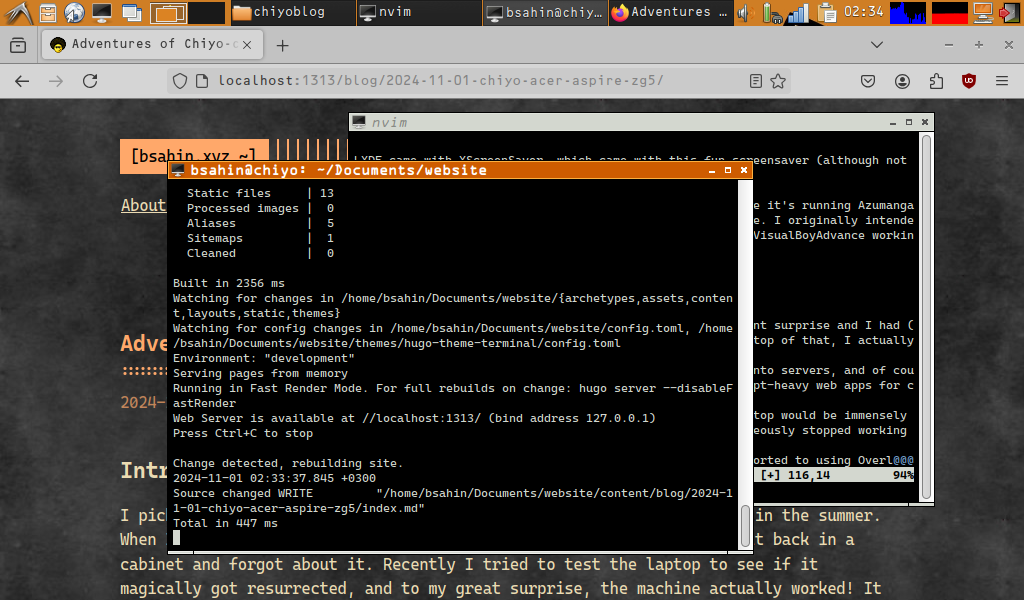Click the panel clock showing 02:34
The width and height of the screenshot is (1024, 600).
click(863, 12)
